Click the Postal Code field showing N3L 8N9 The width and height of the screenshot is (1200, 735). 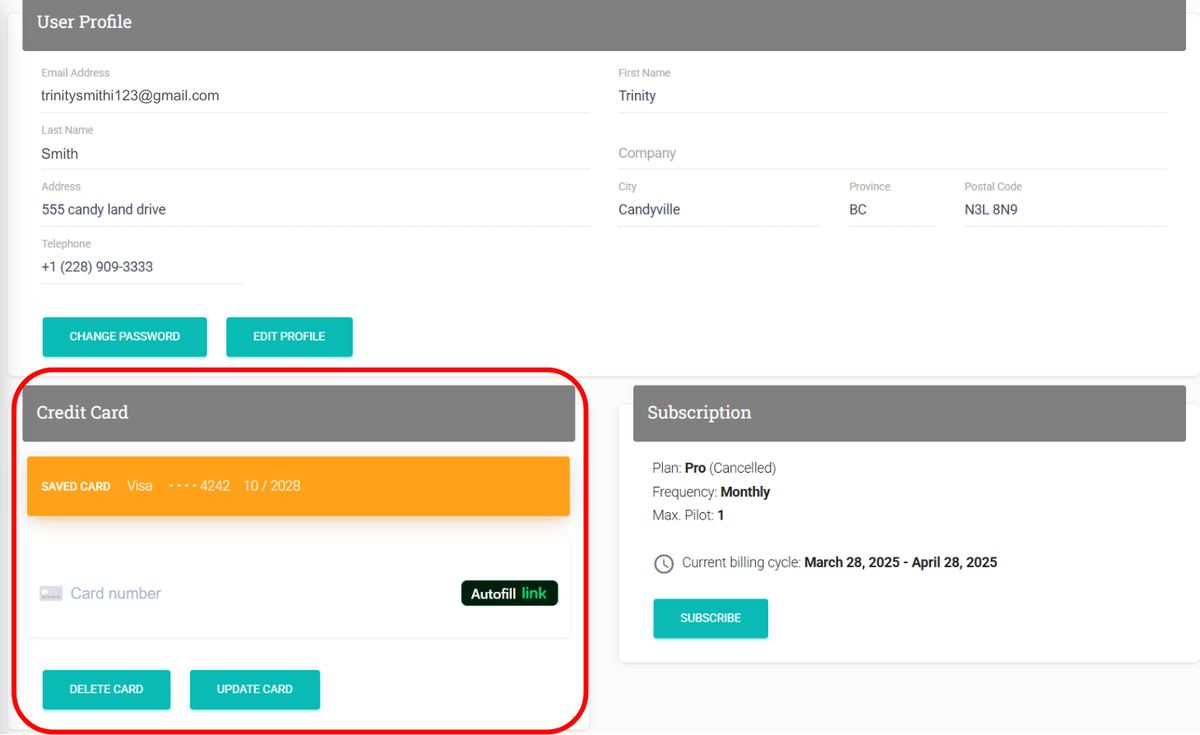pyautogui.click(x=1000, y=209)
